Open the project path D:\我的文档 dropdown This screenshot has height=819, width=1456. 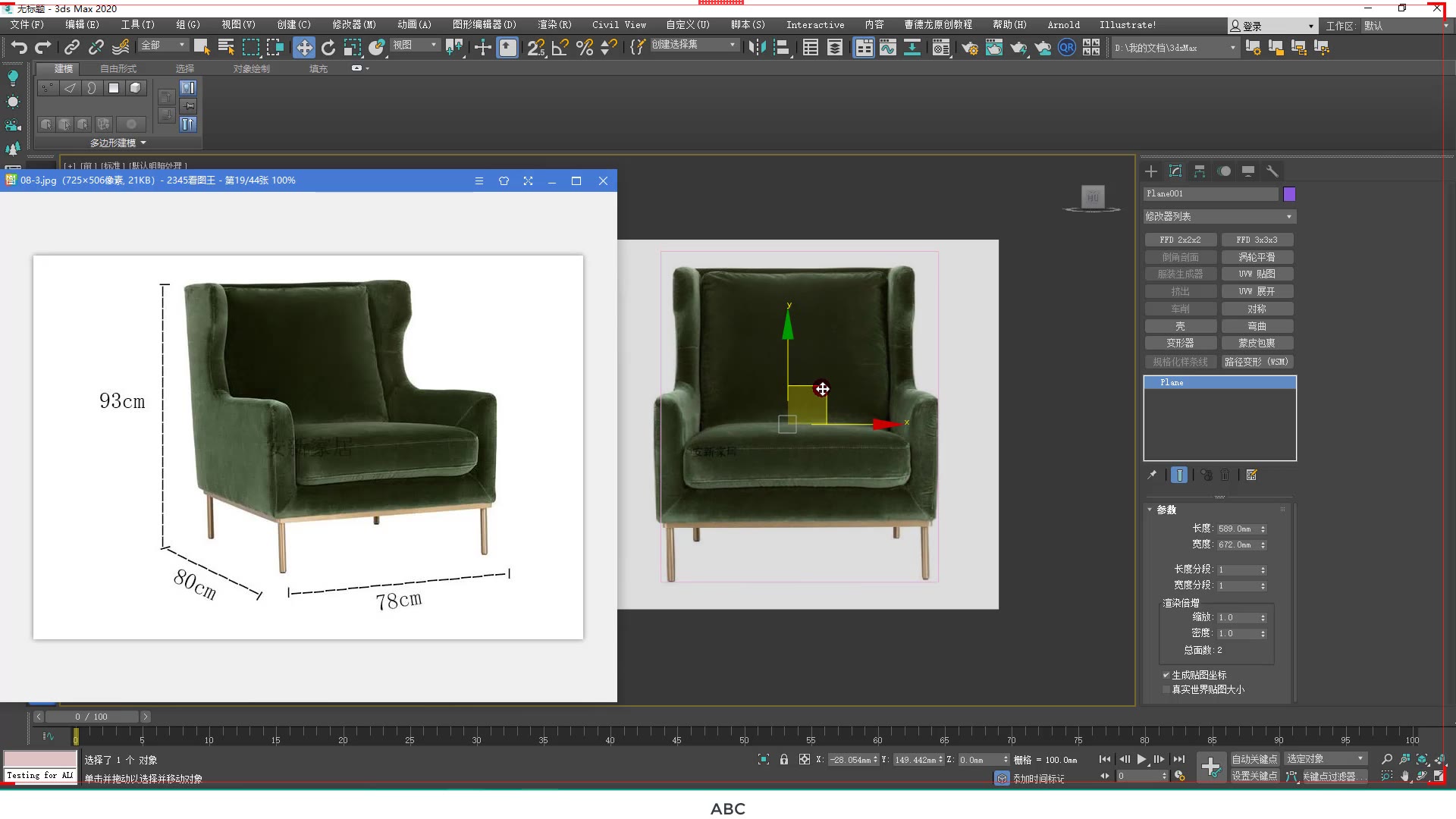pyautogui.click(x=1175, y=48)
